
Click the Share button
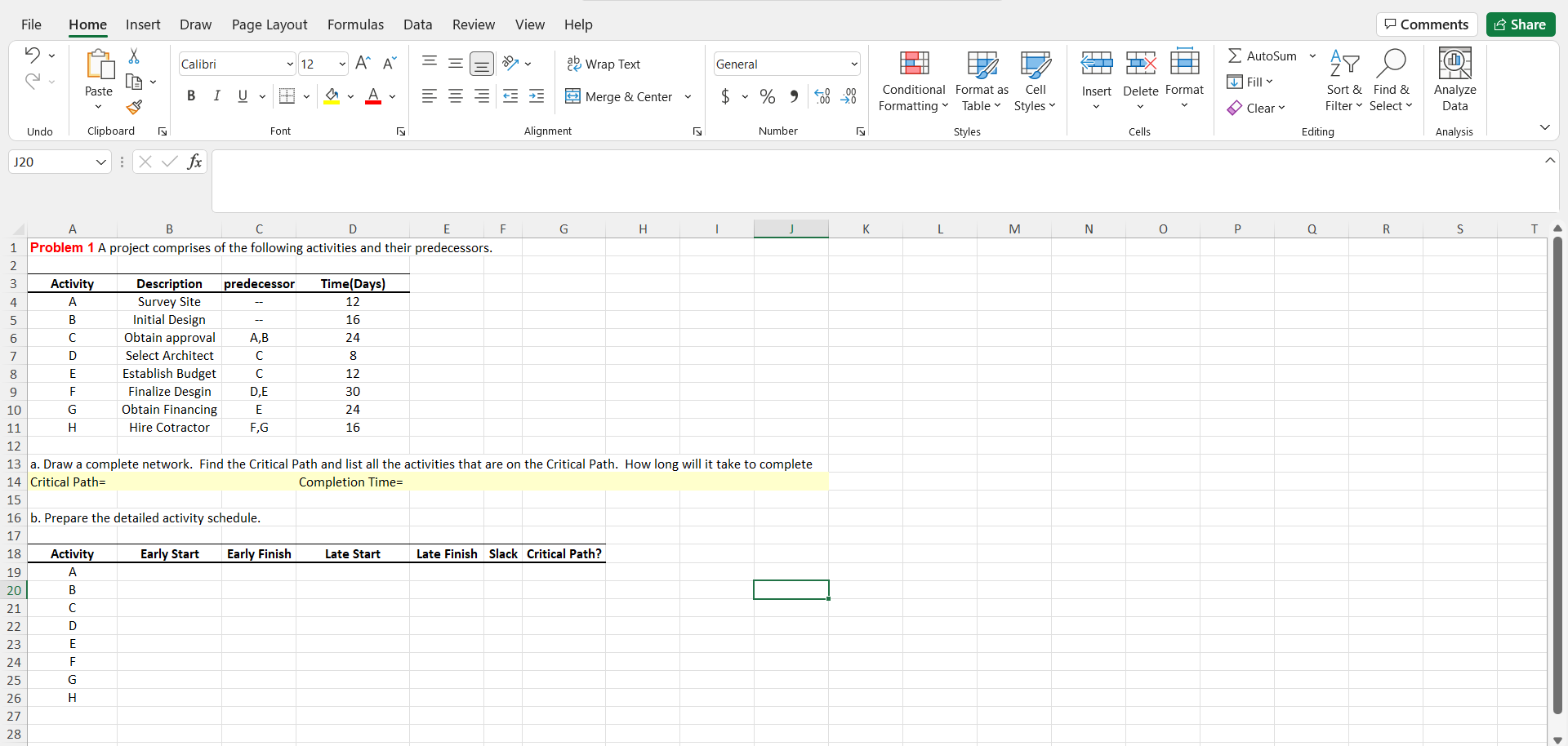tap(1520, 24)
